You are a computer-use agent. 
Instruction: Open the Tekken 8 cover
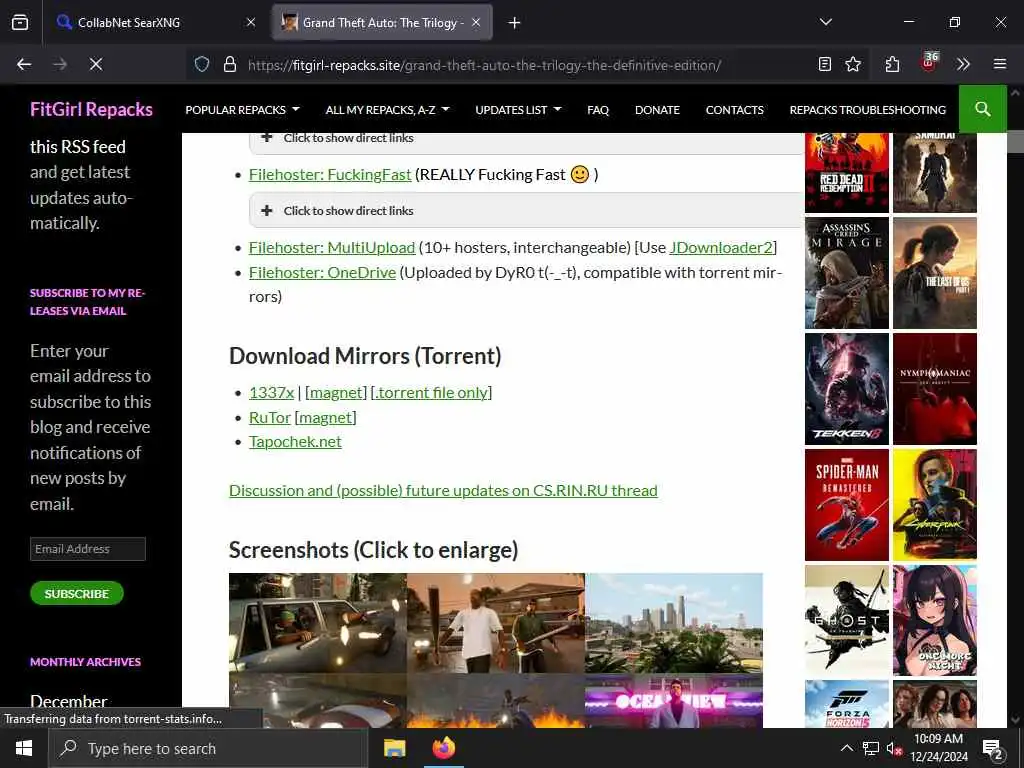846,389
